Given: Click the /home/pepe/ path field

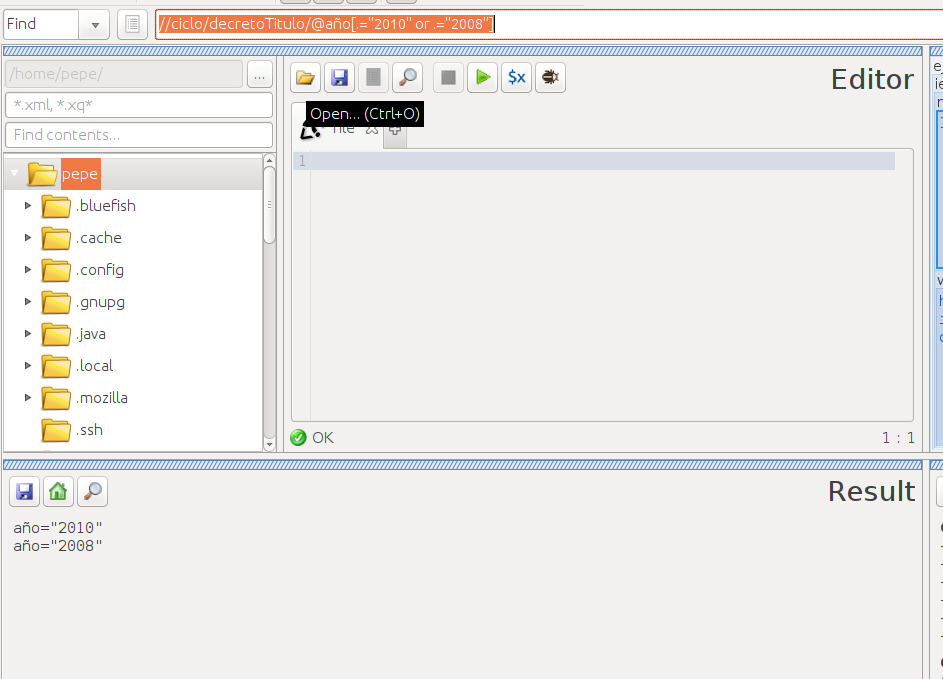Looking at the screenshot, I should click(x=124, y=74).
